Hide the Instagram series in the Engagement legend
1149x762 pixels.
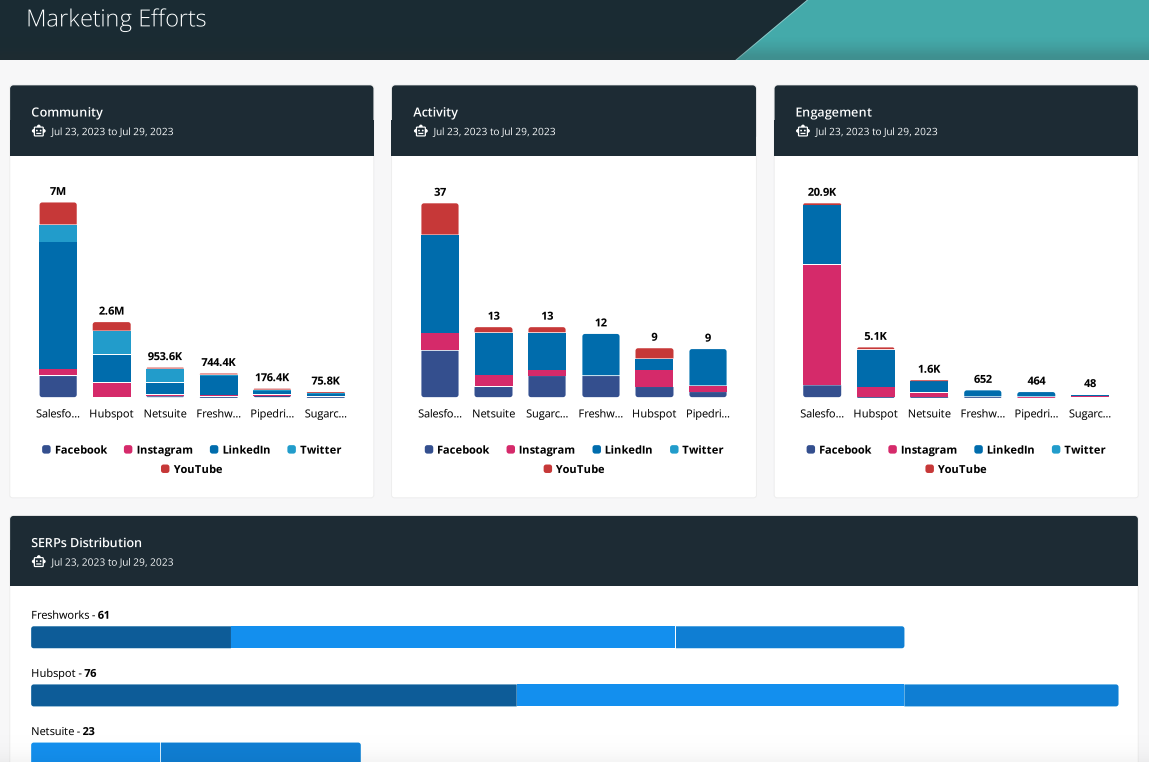[921, 449]
